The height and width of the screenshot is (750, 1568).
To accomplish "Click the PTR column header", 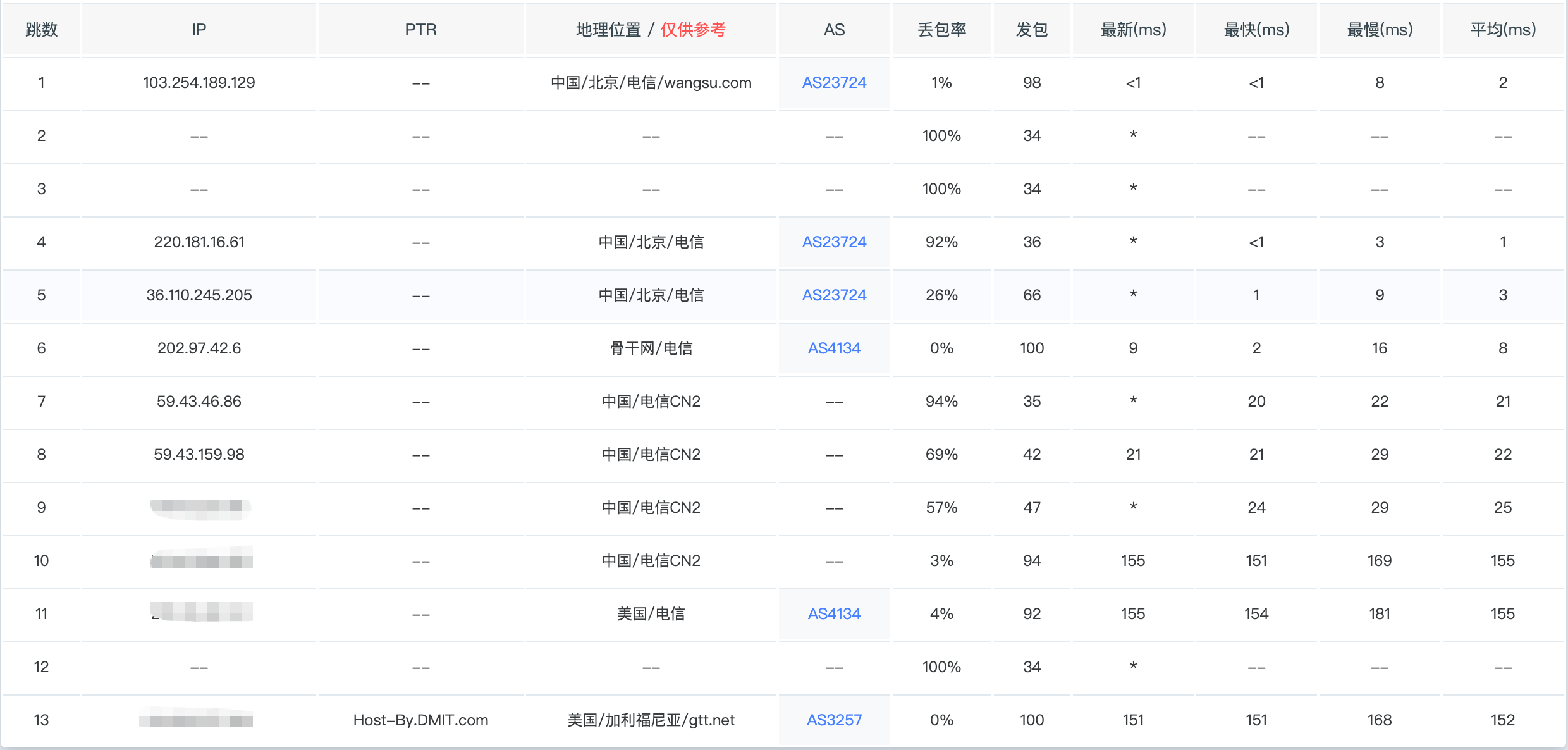I will [420, 30].
